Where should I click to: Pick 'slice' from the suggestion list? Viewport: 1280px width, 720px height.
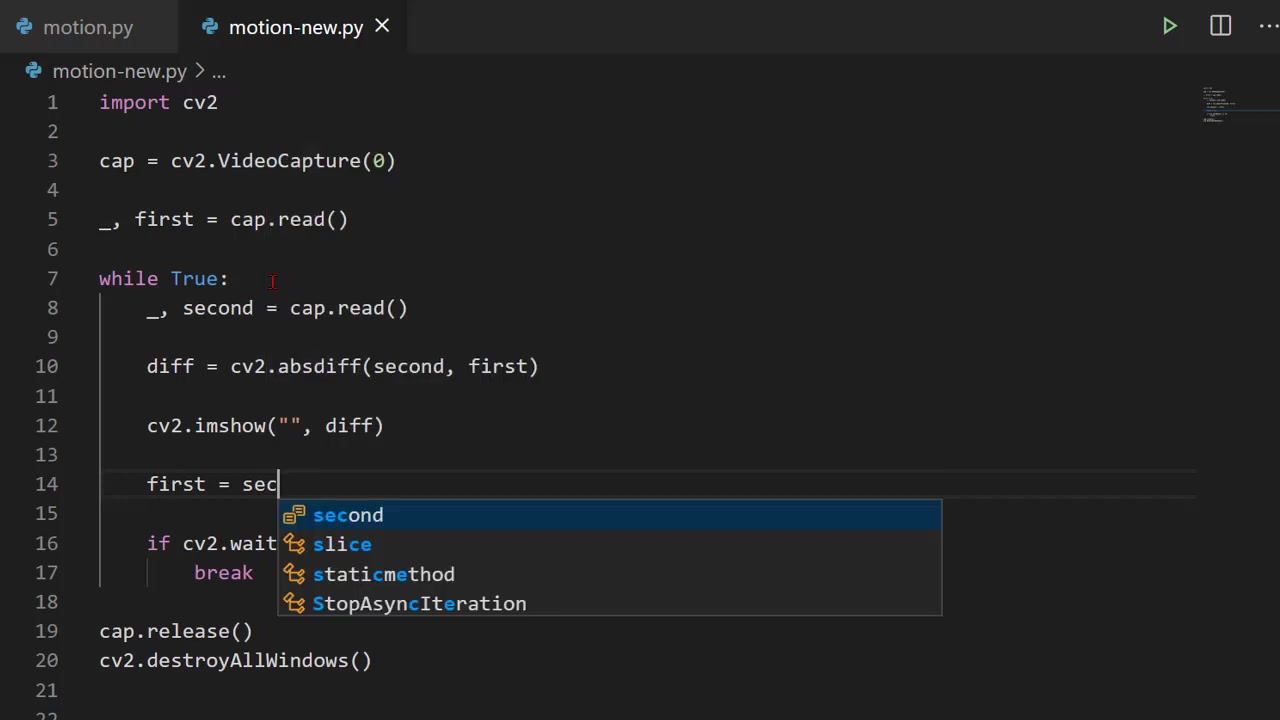coord(342,544)
